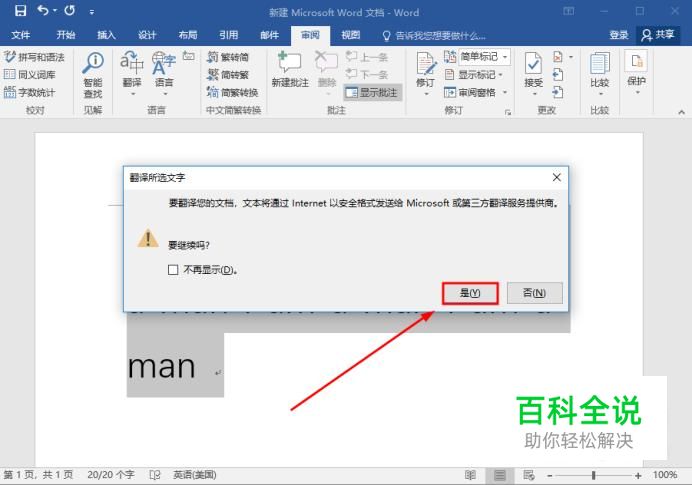The image size is (692, 485).
Task: Switch to the 邮件 ribbon tab
Action: point(269,35)
